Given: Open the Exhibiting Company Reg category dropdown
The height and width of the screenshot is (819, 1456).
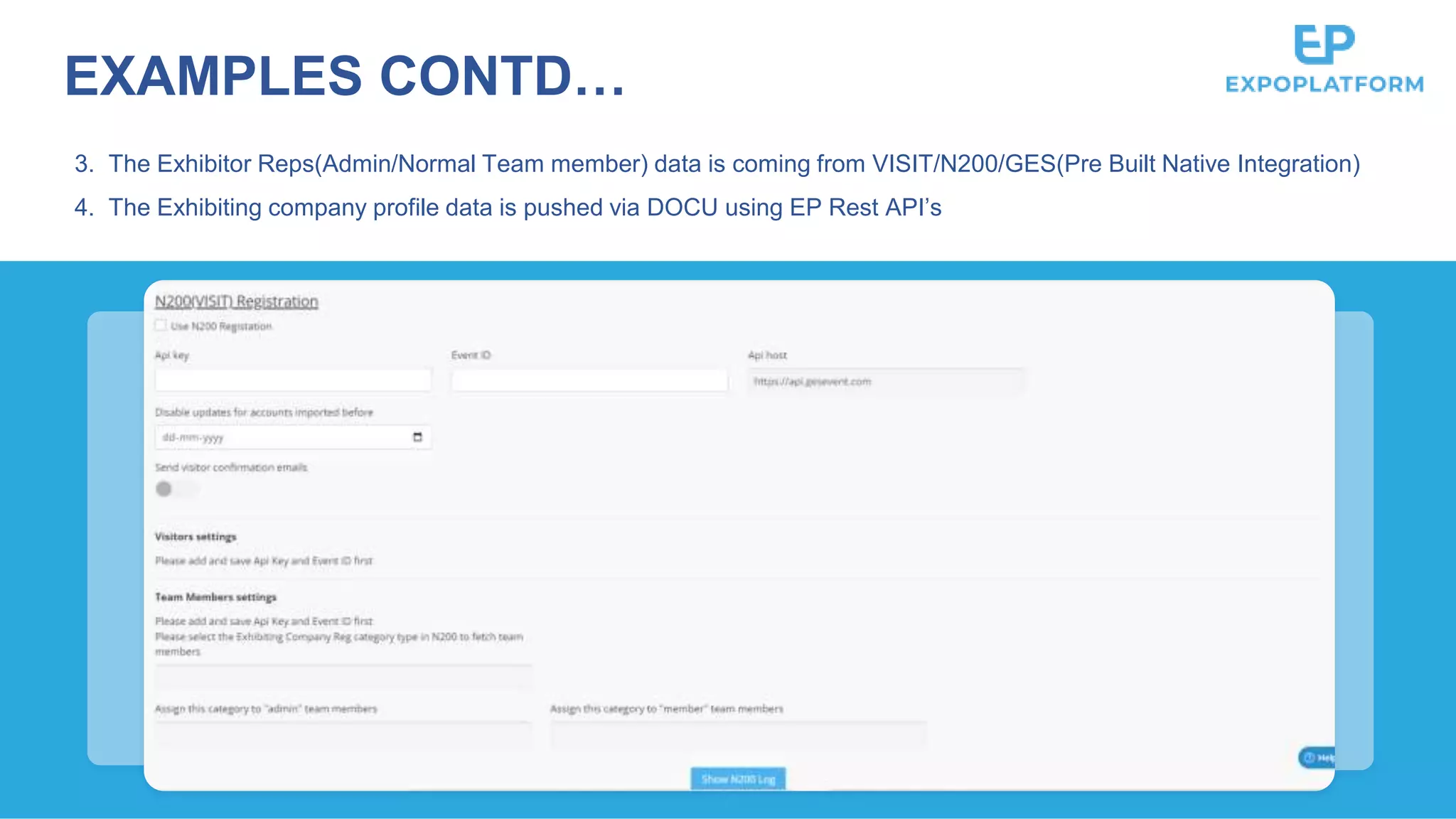Looking at the screenshot, I should [x=343, y=676].
